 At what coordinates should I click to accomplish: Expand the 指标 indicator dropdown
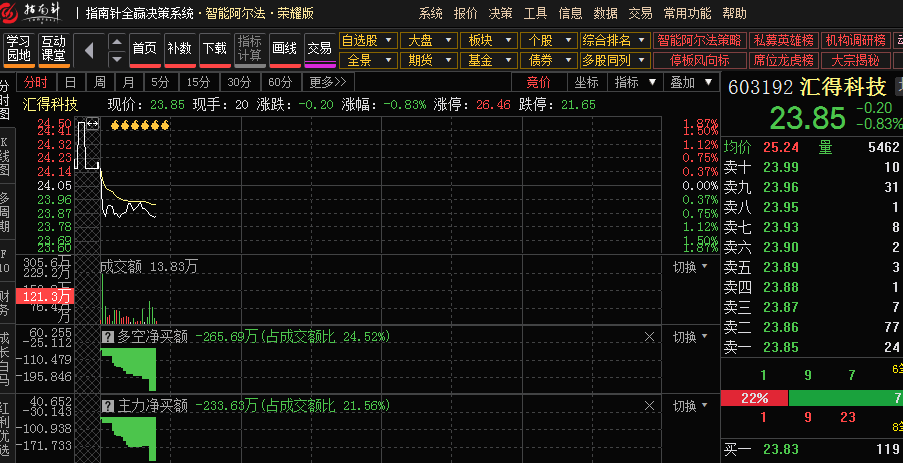click(635, 82)
